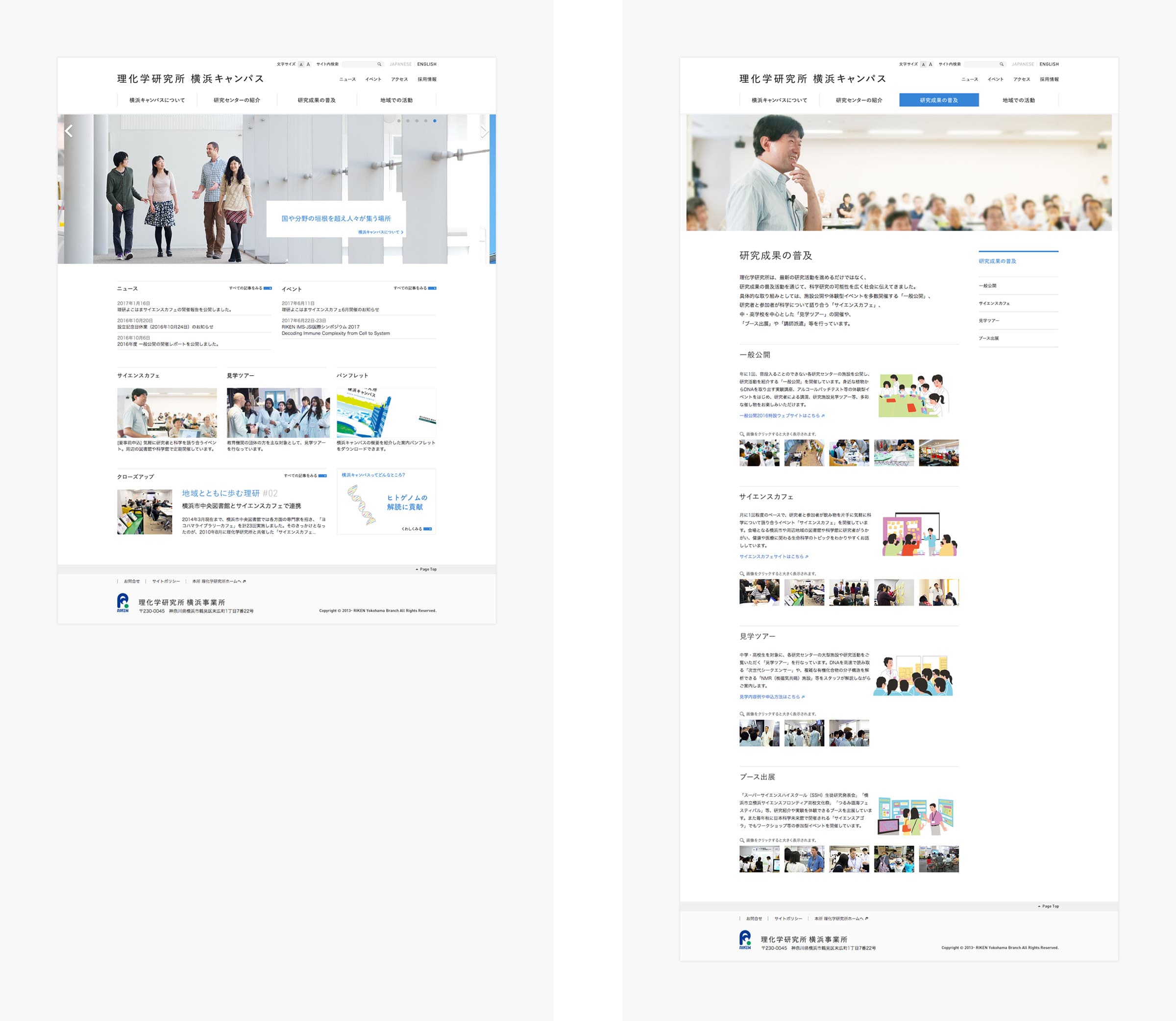The image size is (1176, 1021).
Task: Go to previous slide with the left carousel arrow
Action: pyautogui.click(x=69, y=131)
